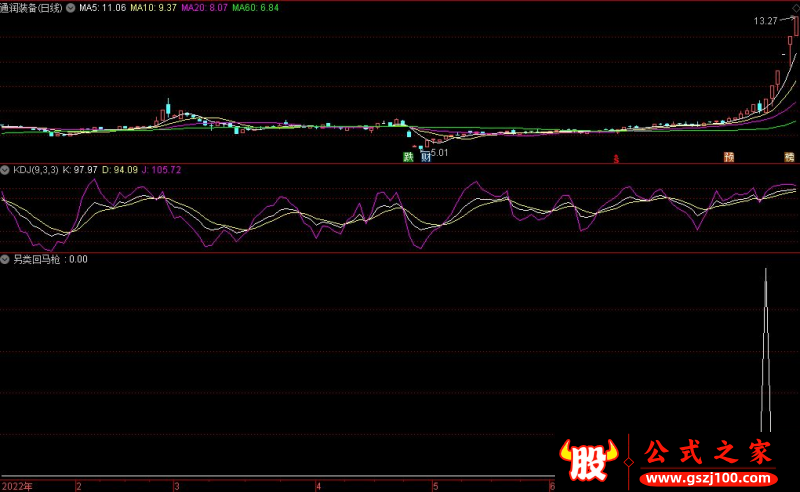Click the first orange 预 forecast marker
This screenshot has width=800, height=492.
[729, 157]
